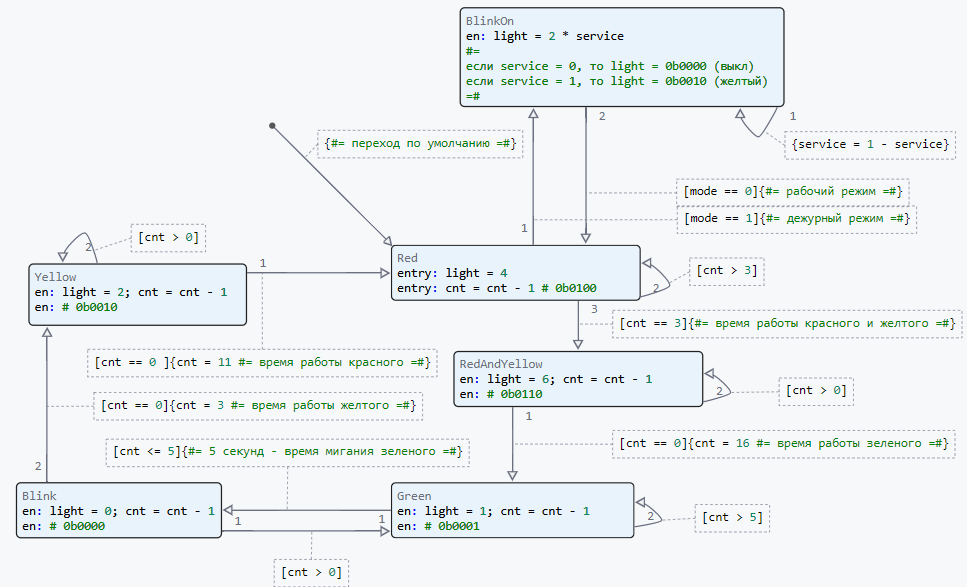Select the {cnt = 11} время работы красного label

point(262,362)
